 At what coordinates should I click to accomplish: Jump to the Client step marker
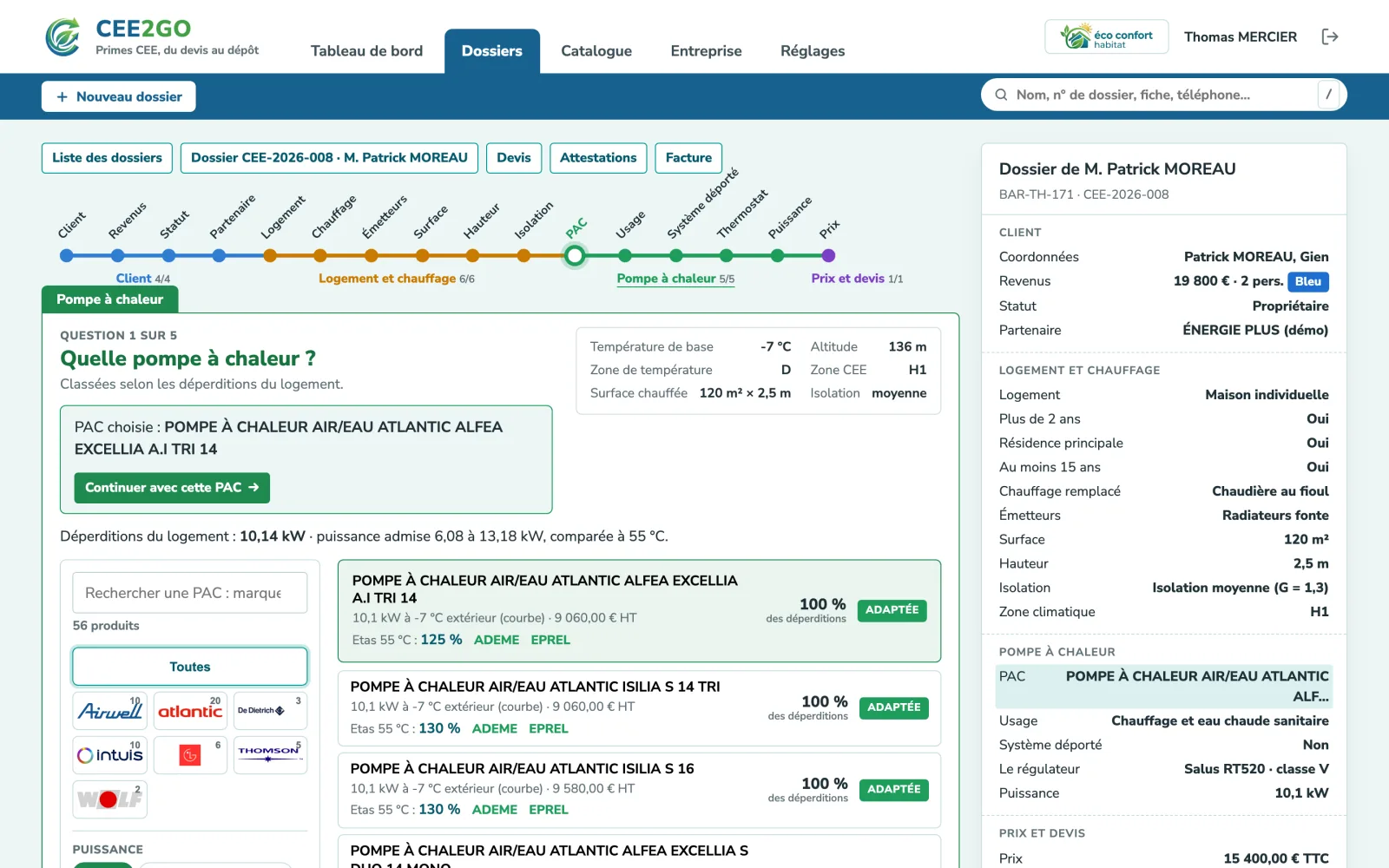click(x=67, y=255)
